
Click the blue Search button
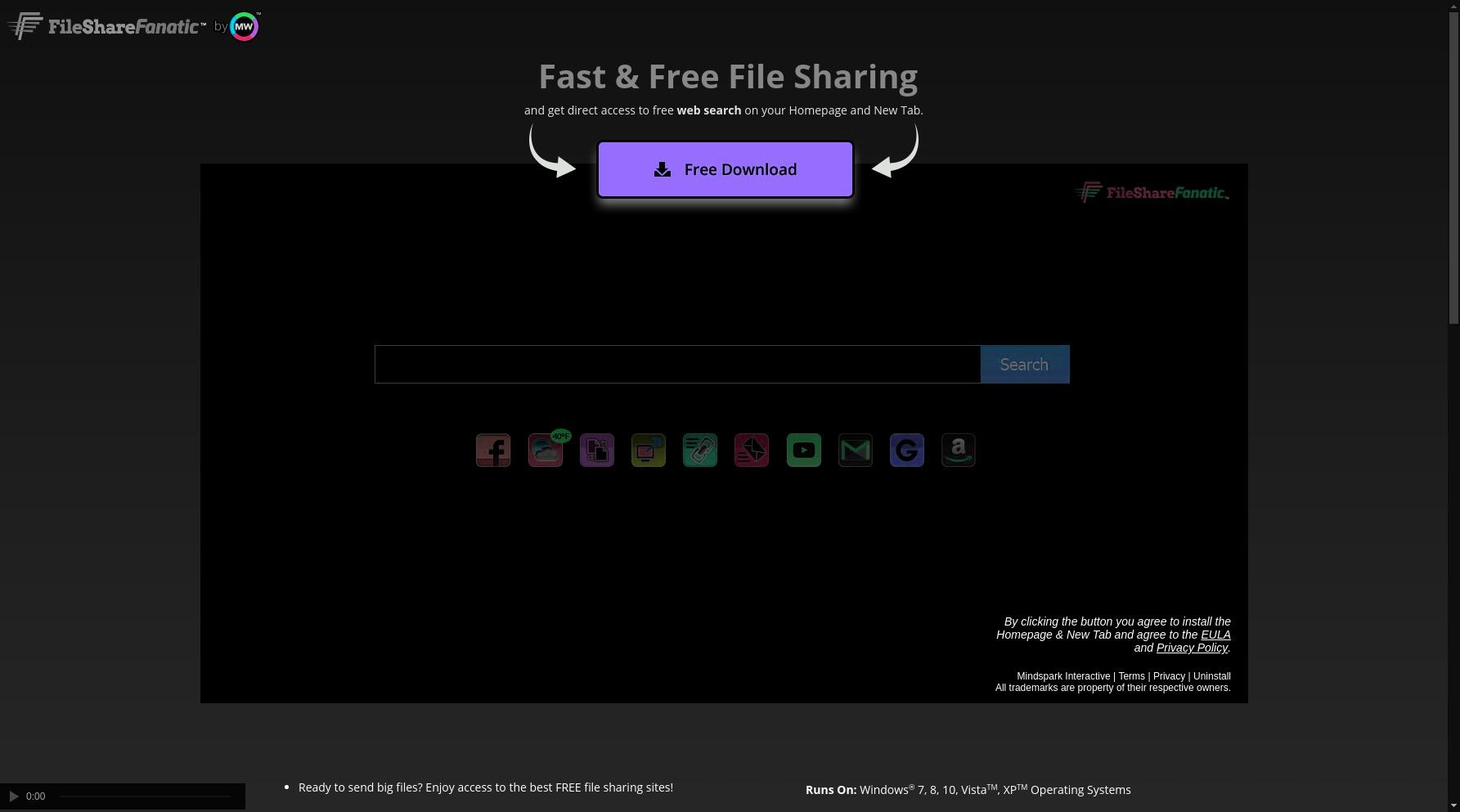click(1025, 365)
